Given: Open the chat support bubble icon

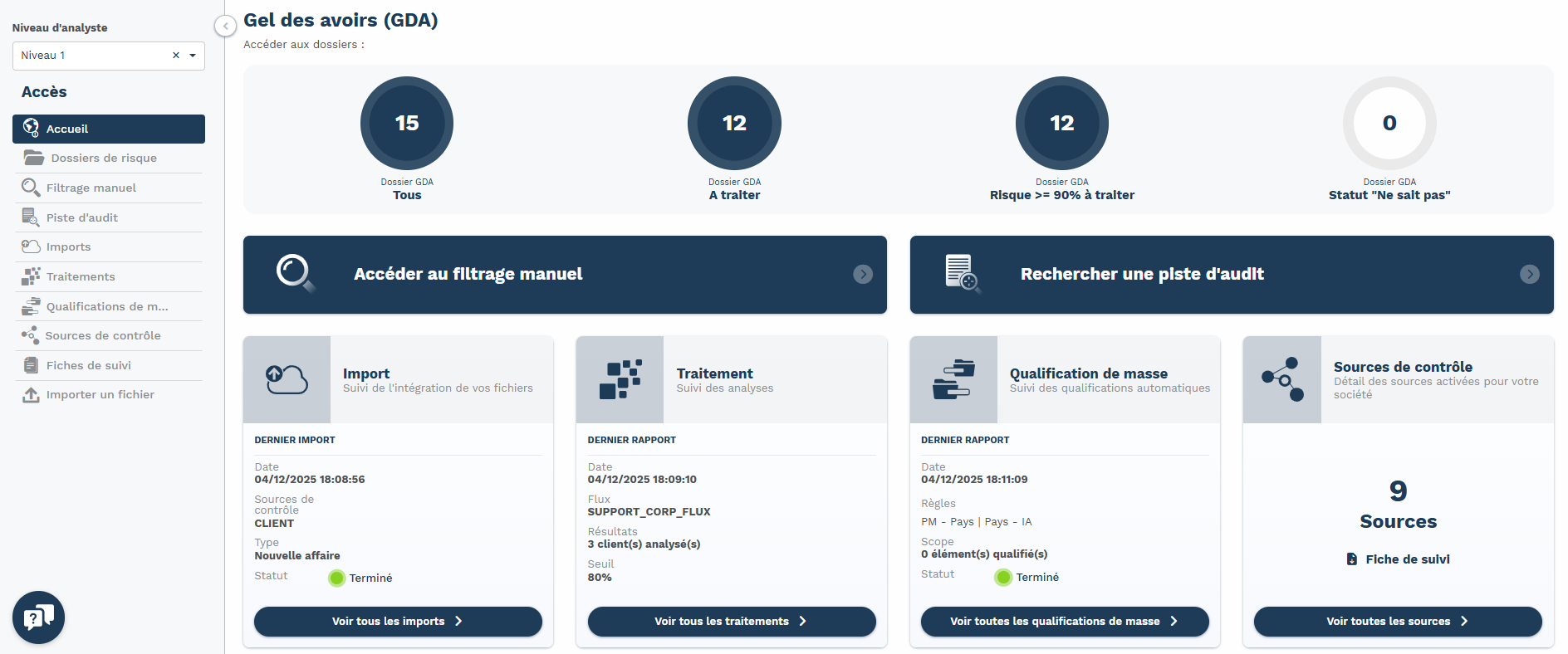Looking at the screenshot, I should click(38, 617).
